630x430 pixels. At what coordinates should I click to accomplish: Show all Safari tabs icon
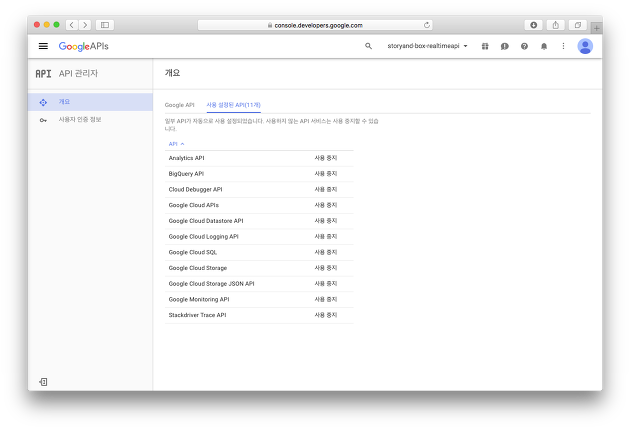click(578, 25)
